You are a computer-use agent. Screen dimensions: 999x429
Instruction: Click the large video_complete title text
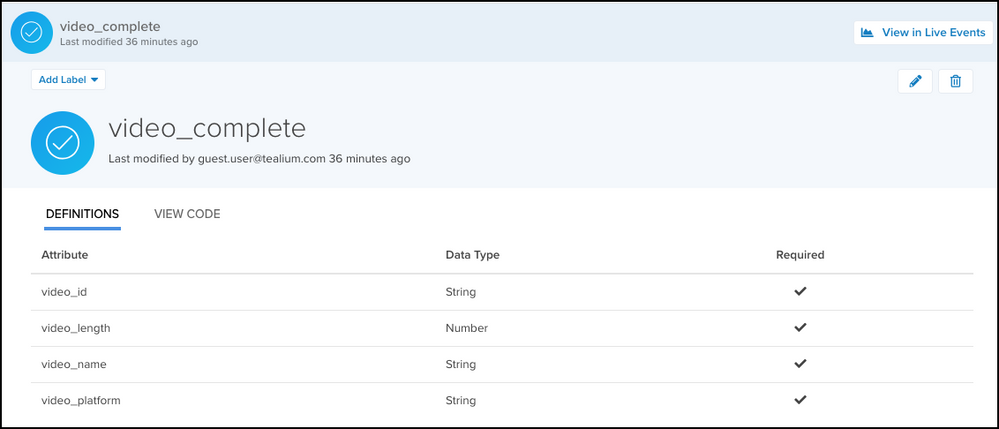point(207,129)
